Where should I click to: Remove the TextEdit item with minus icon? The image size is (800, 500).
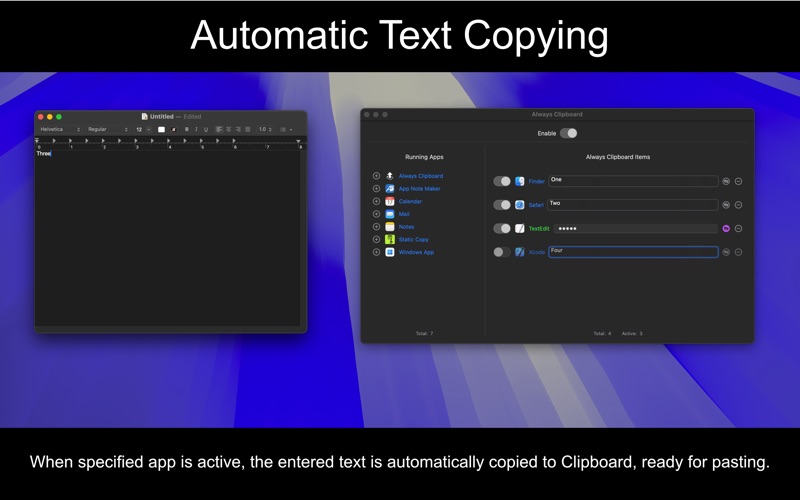pos(738,228)
